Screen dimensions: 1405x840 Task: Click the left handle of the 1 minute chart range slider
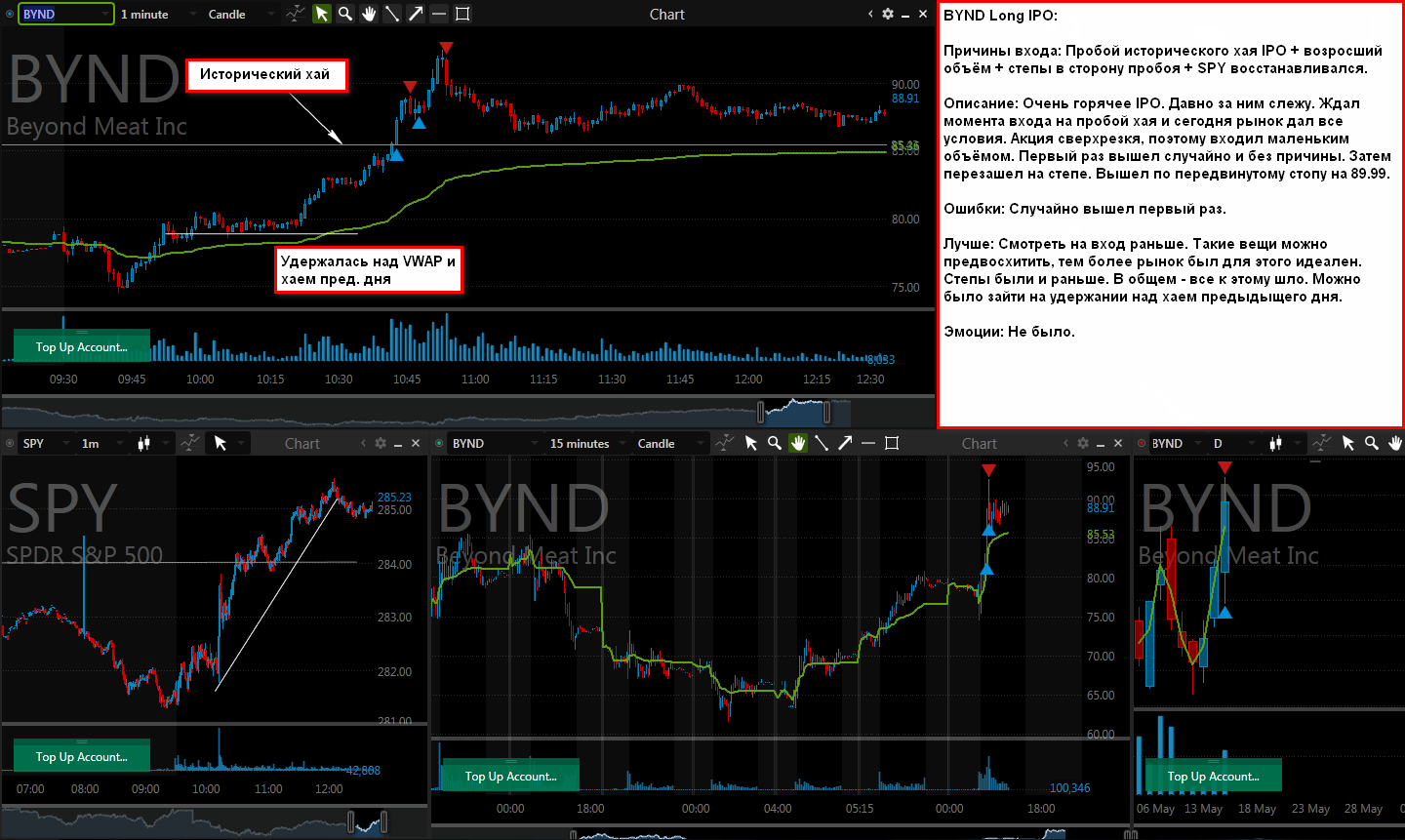[761, 412]
